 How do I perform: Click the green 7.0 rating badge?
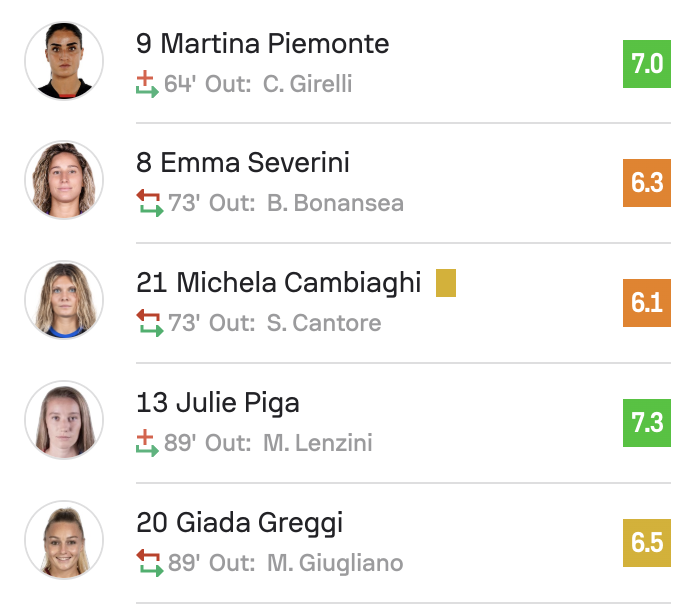coord(647,64)
